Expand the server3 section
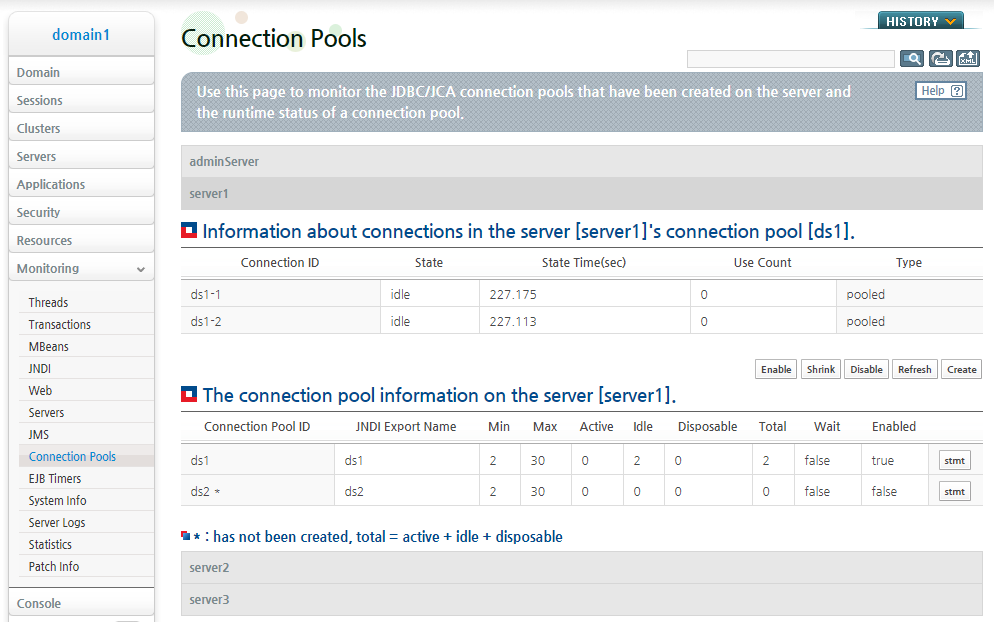The height and width of the screenshot is (622, 994). [x=581, y=599]
